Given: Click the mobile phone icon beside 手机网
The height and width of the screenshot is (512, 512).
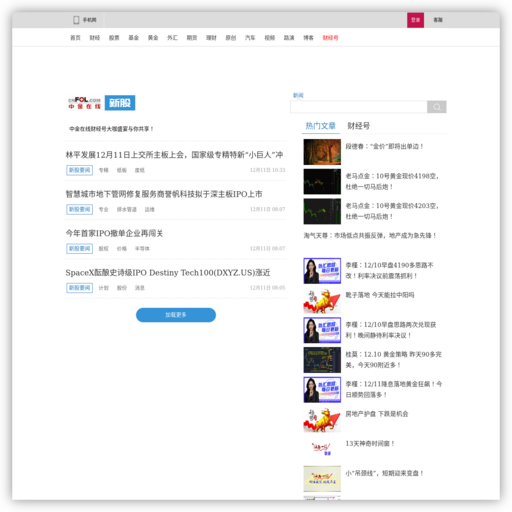Looking at the screenshot, I should [x=76, y=20].
